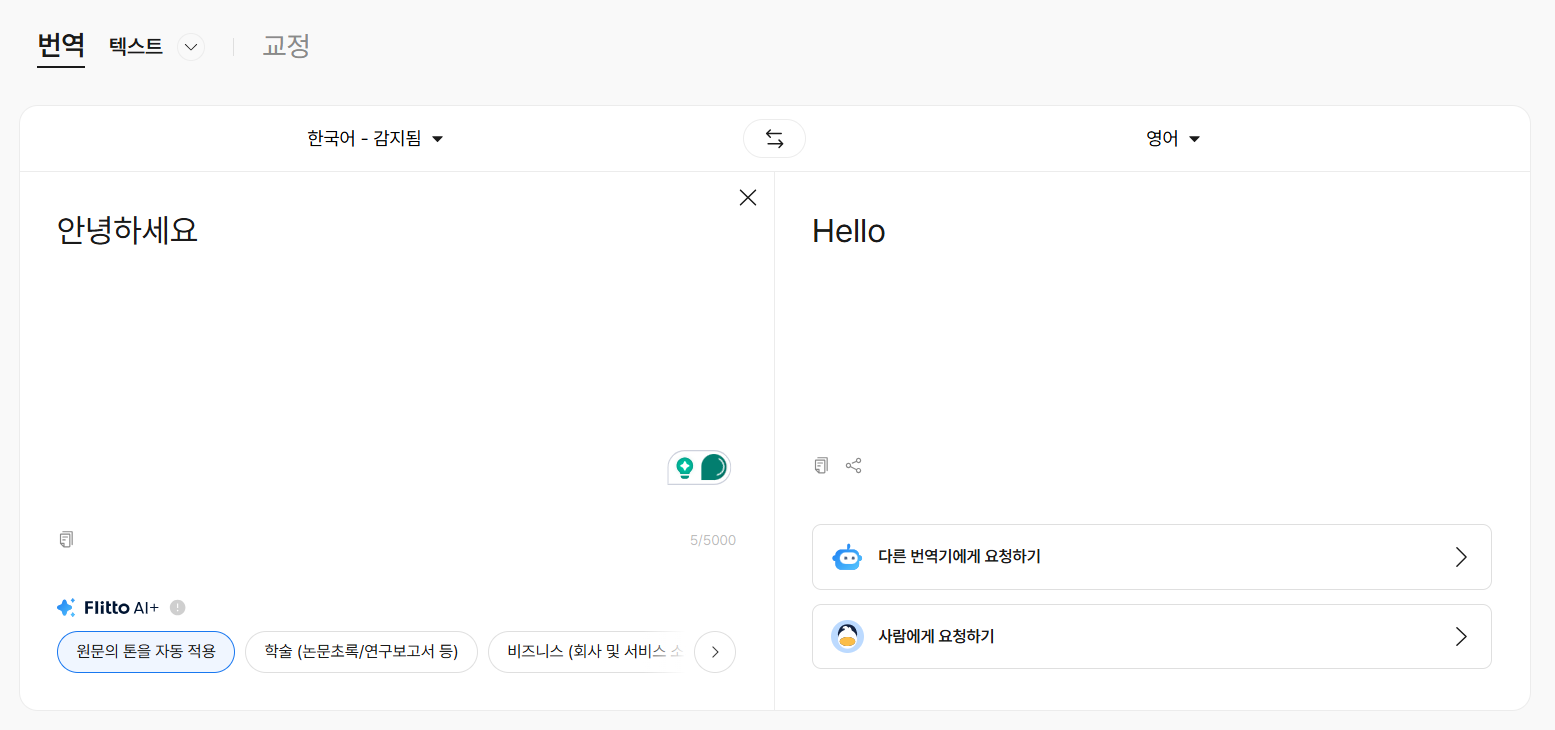Click 사람에게 요청하기 button
1555x730 pixels.
1152,636
